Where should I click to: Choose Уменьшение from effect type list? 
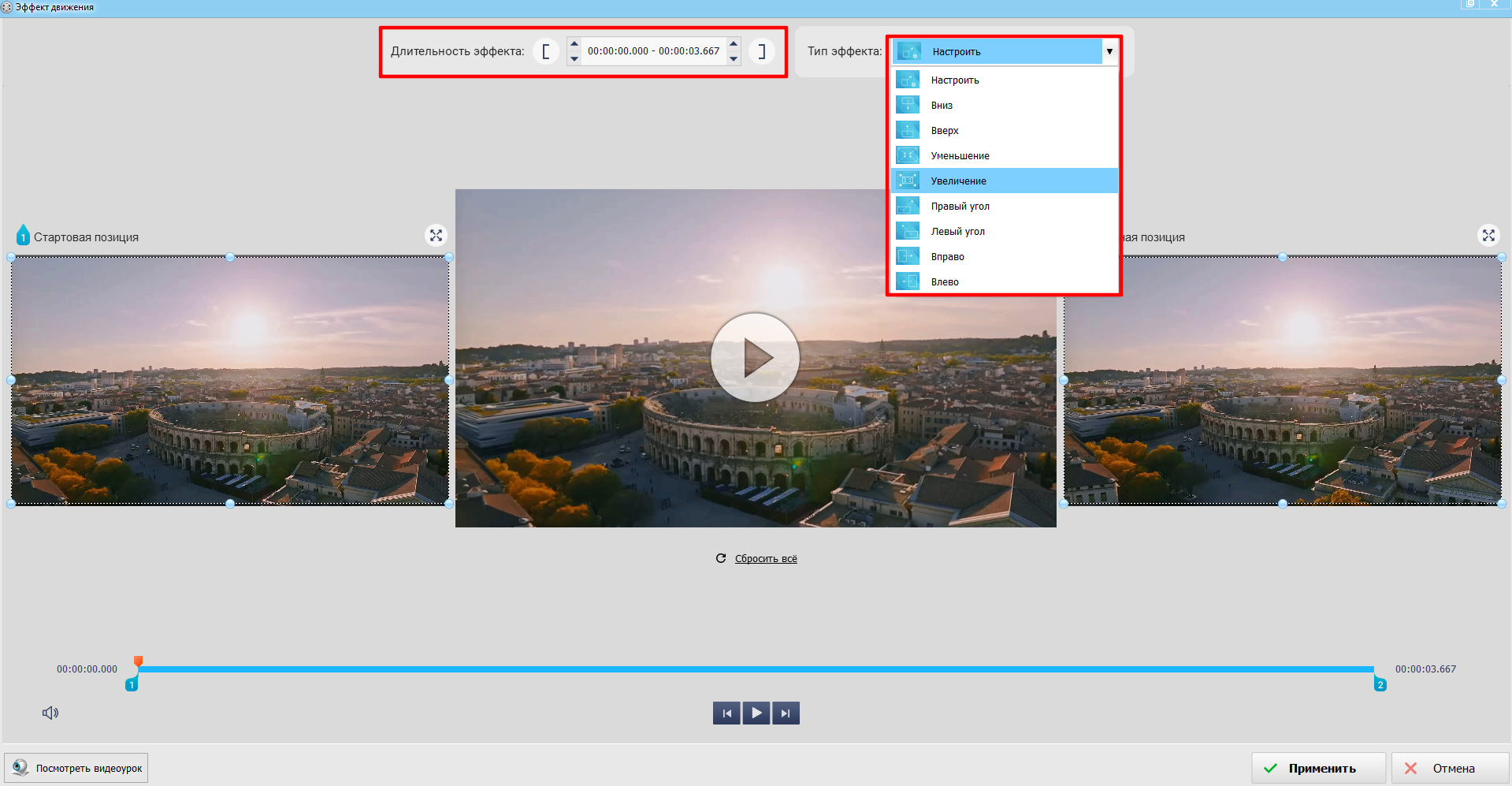point(960,156)
